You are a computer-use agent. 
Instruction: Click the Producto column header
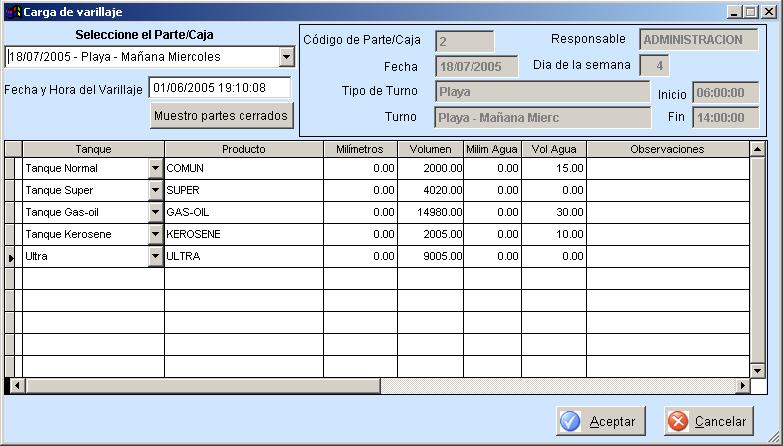pos(244,149)
